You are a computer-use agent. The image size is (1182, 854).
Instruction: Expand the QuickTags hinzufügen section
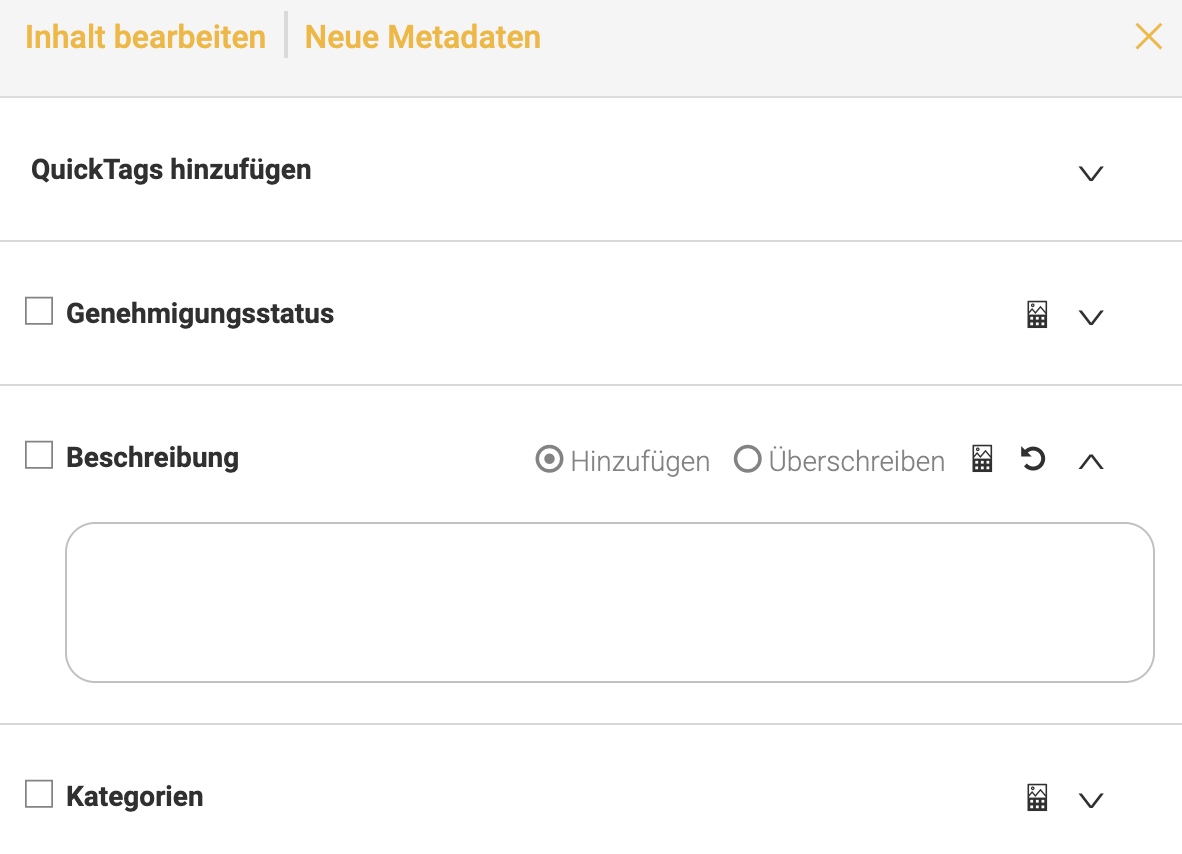1091,173
